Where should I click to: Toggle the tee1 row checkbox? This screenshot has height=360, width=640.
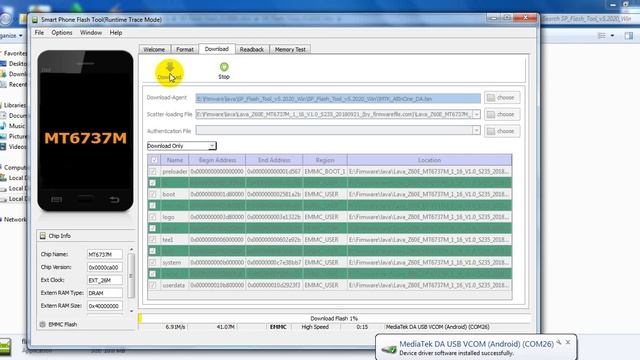[153, 240]
